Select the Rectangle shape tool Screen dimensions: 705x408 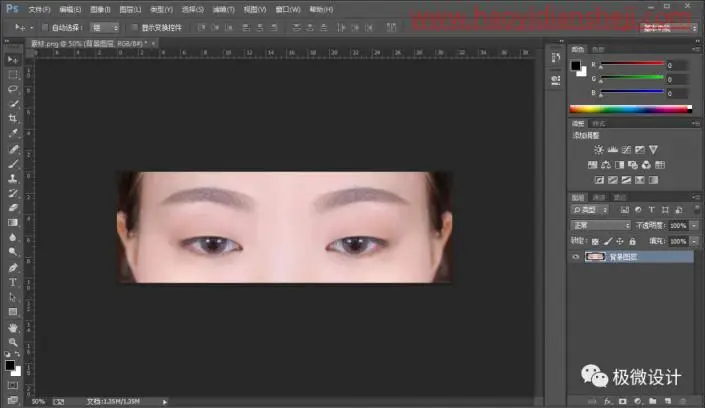click(13, 312)
